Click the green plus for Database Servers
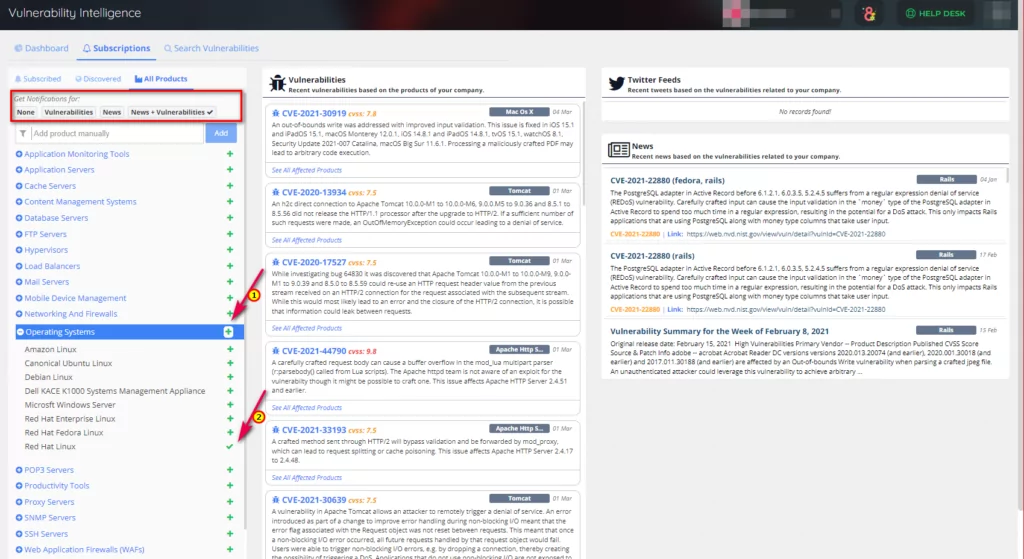This screenshot has height=559, width=1024. pyautogui.click(x=230, y=218)
